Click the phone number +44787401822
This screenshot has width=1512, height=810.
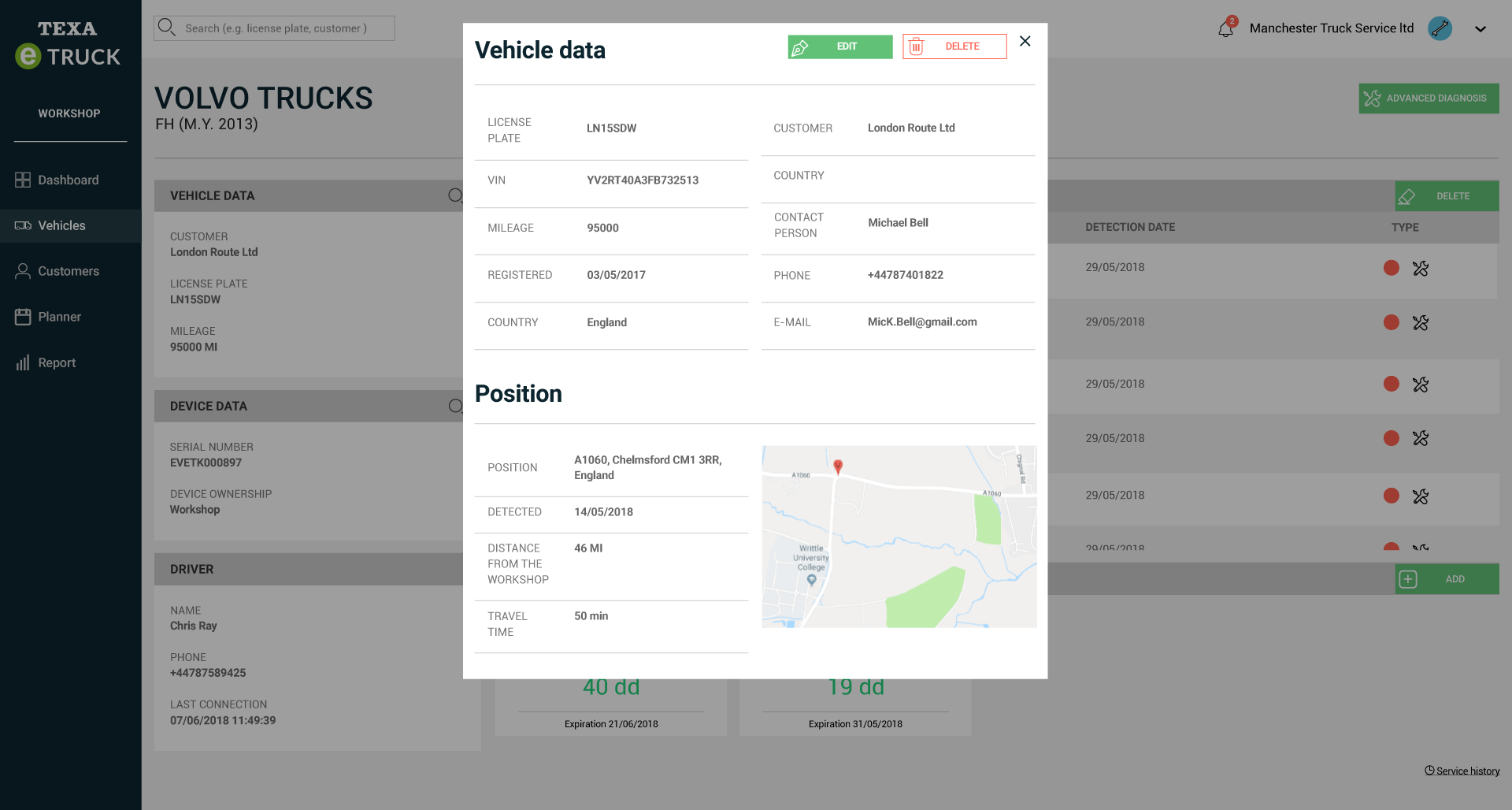[906, 275]
